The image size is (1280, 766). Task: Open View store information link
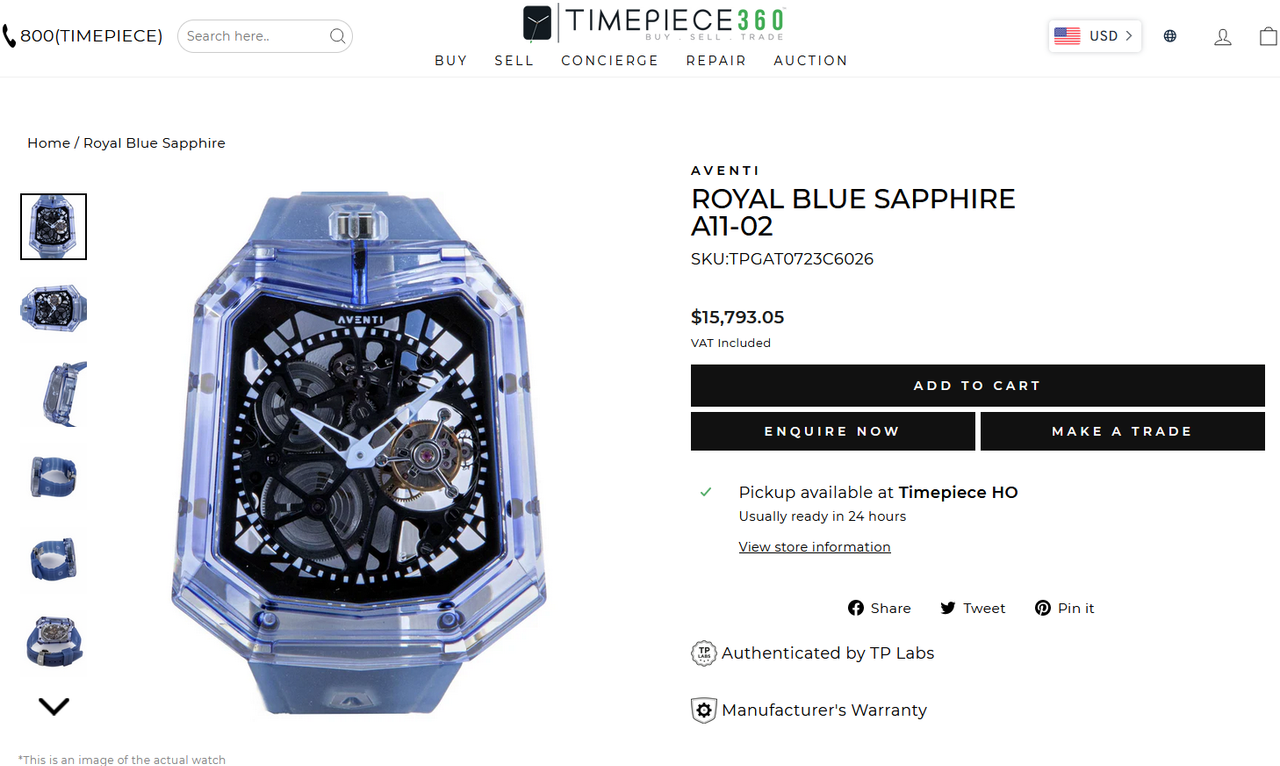[814, 547]
